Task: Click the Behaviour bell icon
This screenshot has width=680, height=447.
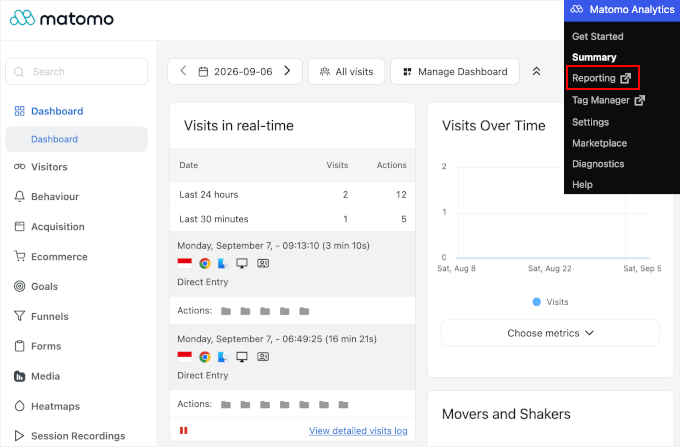Action: click(20, 196)
